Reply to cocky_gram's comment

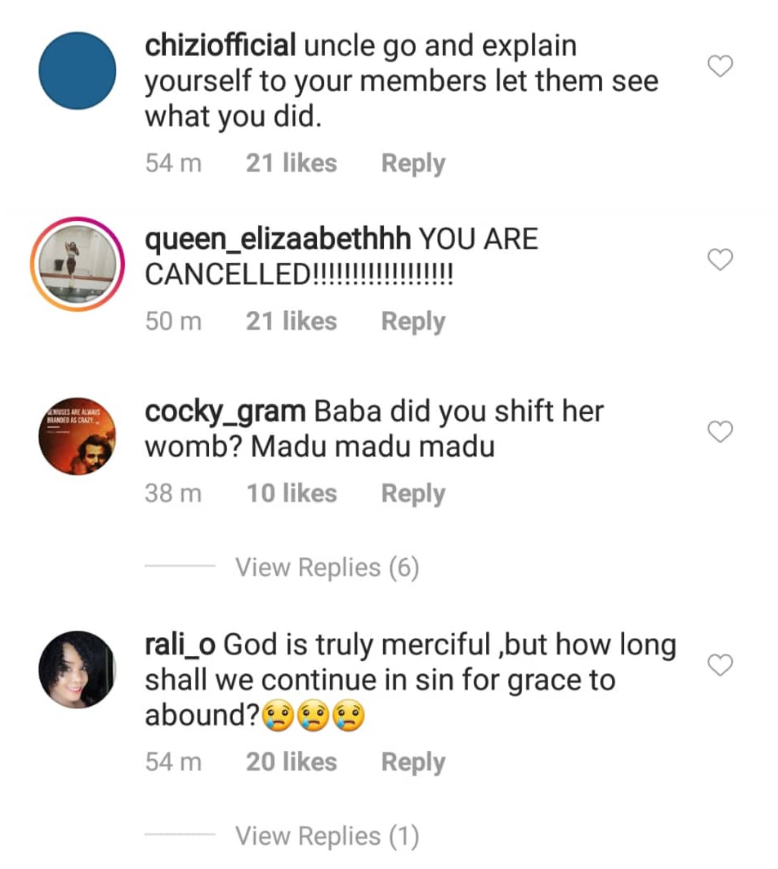pos(412,494)
